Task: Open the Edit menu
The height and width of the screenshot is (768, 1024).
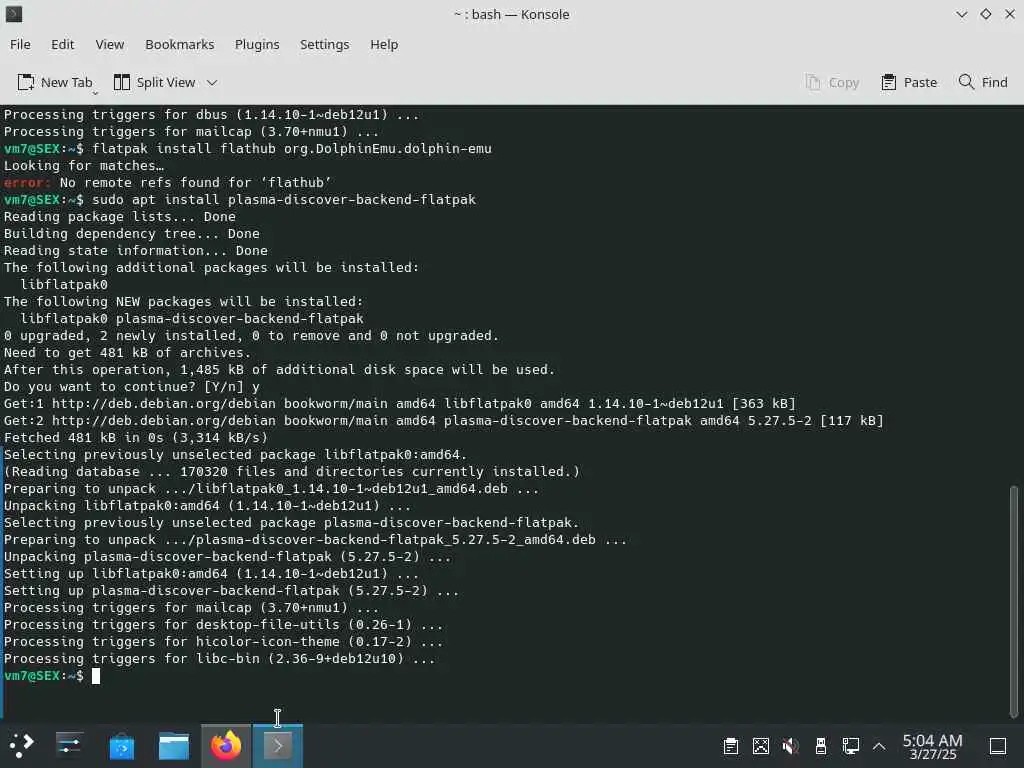Action: [x=62, y=44]
